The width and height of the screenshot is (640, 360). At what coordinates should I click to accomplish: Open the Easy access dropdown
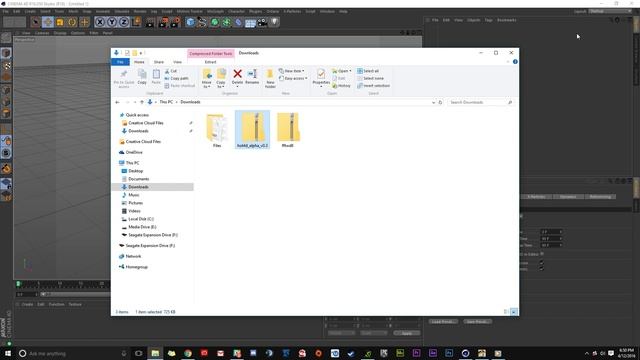293,78
